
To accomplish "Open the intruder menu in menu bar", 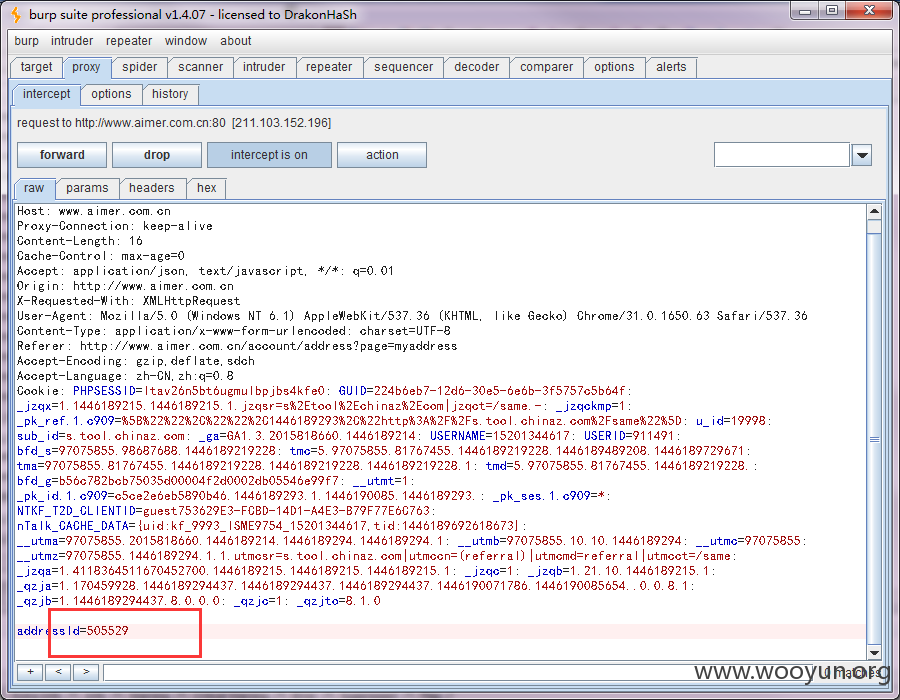I will [x=72, y=41].
